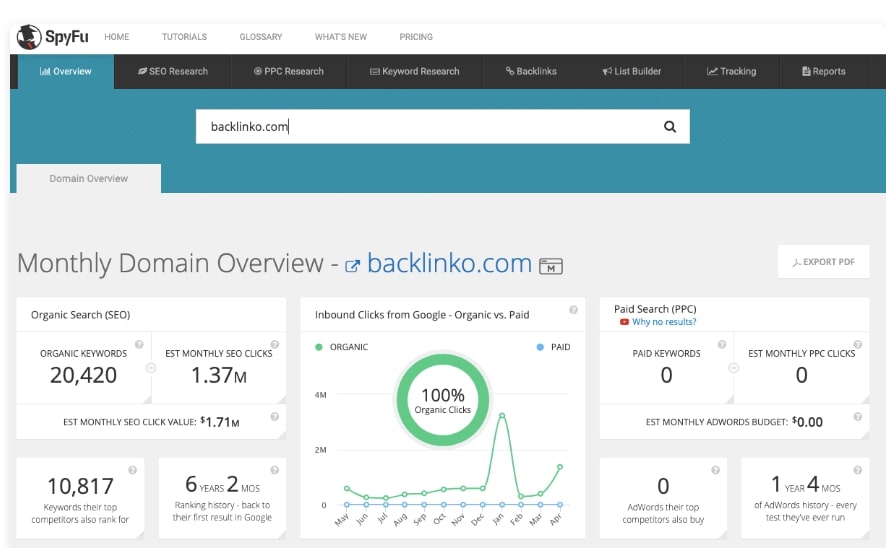886x548 pixels.
Task: Click the search magnifier icon
Action: [670, 127]
